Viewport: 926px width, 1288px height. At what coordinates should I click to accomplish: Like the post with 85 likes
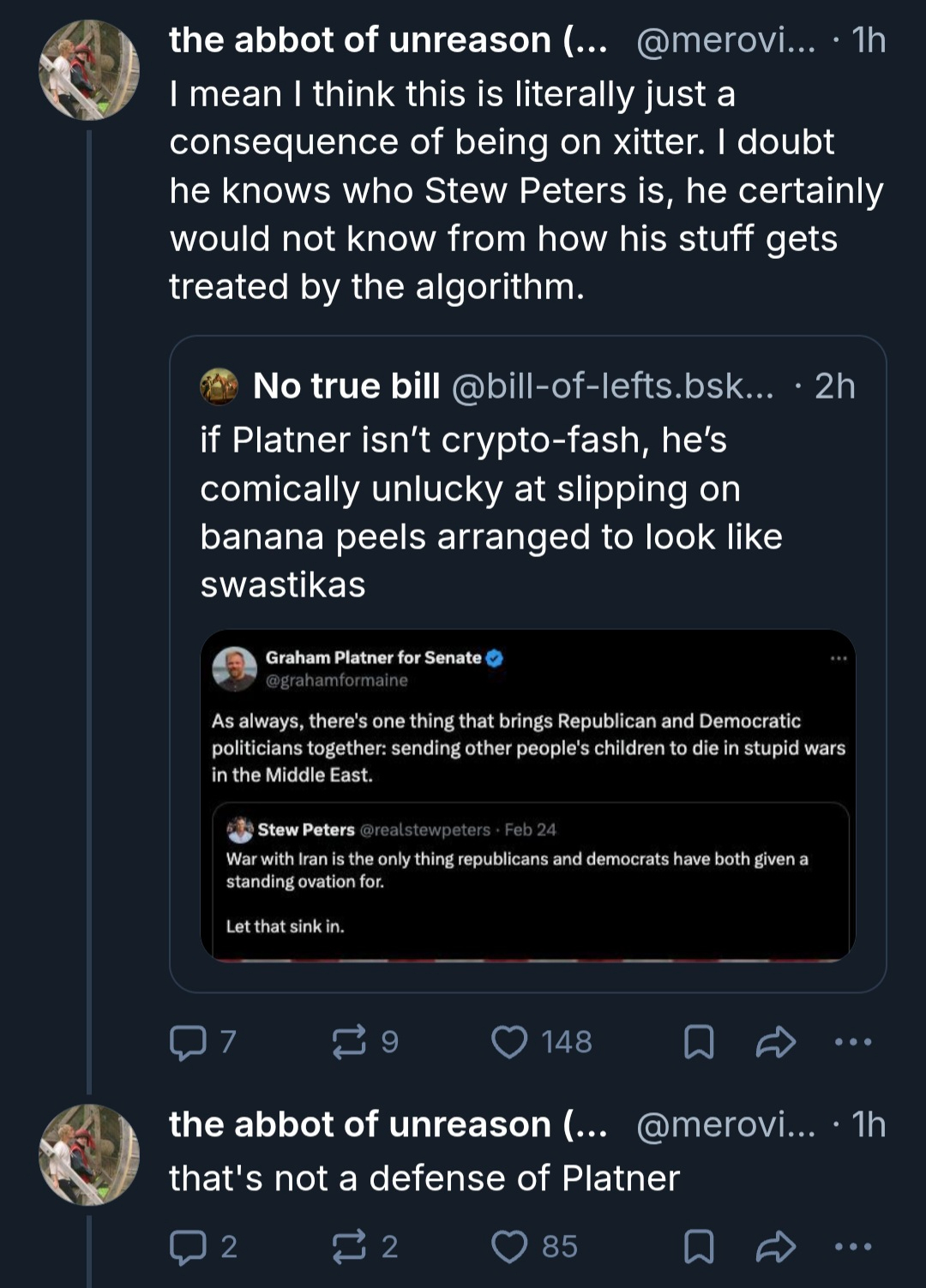point(509,1247)
